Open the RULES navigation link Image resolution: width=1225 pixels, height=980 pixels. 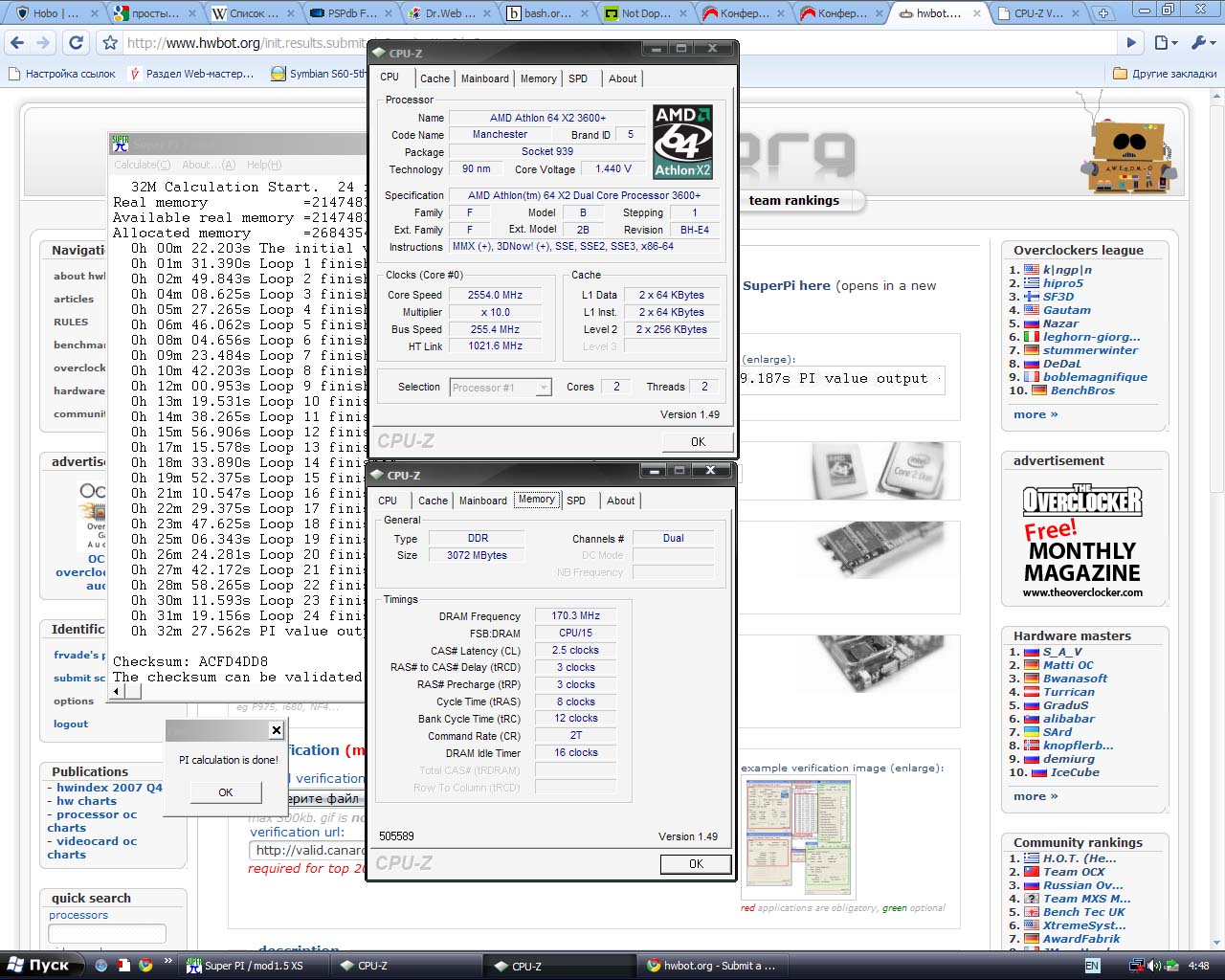(71, 323)
